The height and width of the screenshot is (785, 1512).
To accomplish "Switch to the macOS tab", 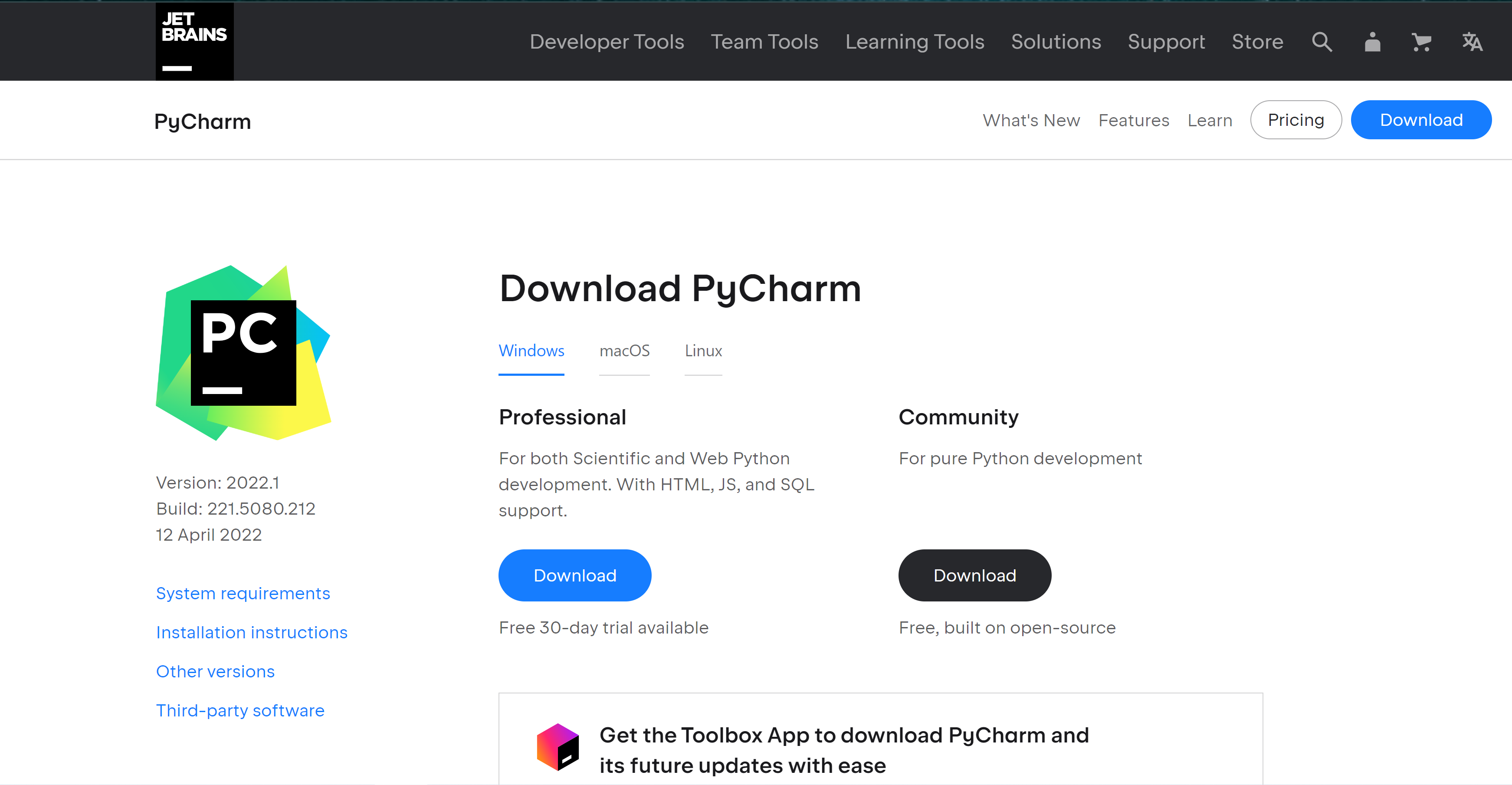I will (x=624, y=351).
